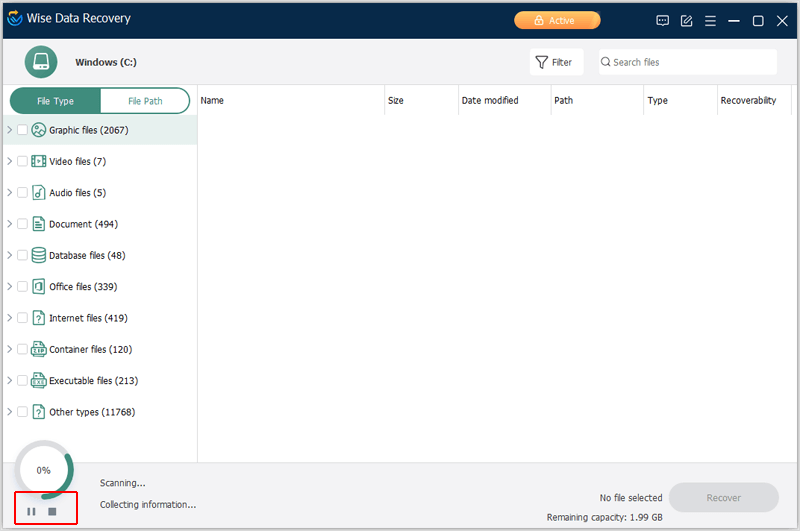The image size is (800, 531).
Task: Expand the Container files chevron
Action: coord(9,349)
